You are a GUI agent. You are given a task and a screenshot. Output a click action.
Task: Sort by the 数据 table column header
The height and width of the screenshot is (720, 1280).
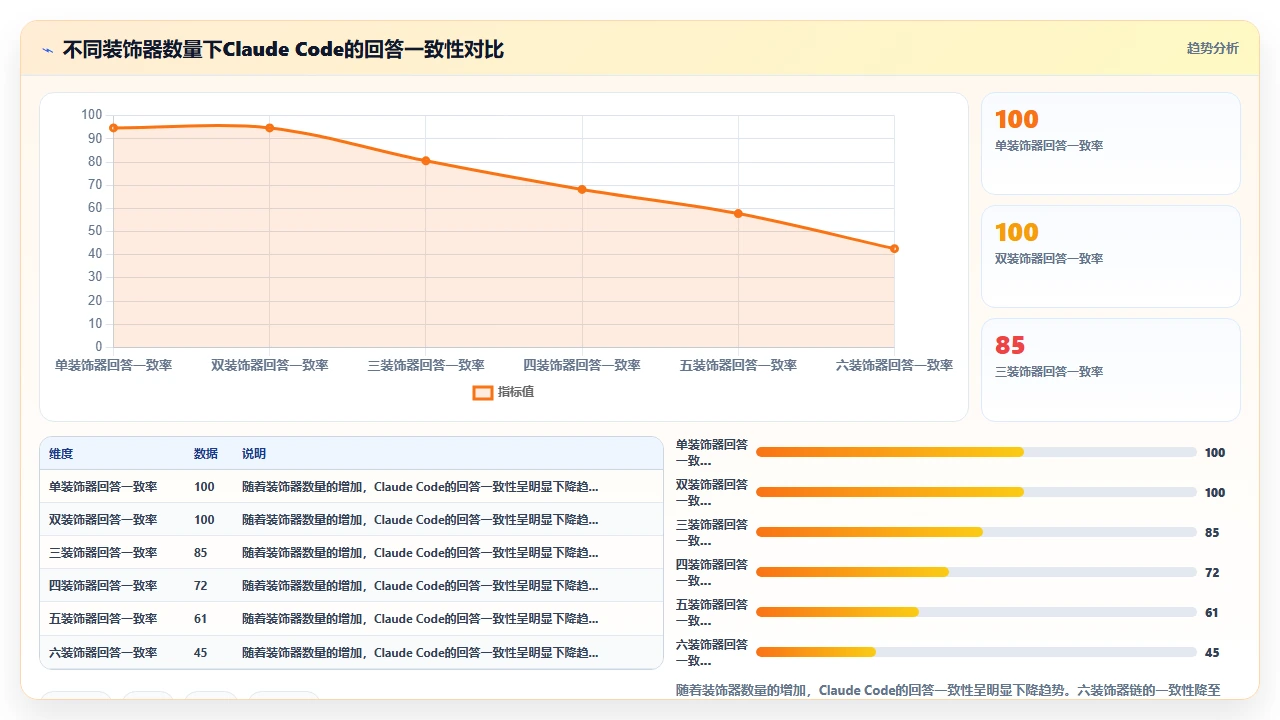tap(206, 454)
